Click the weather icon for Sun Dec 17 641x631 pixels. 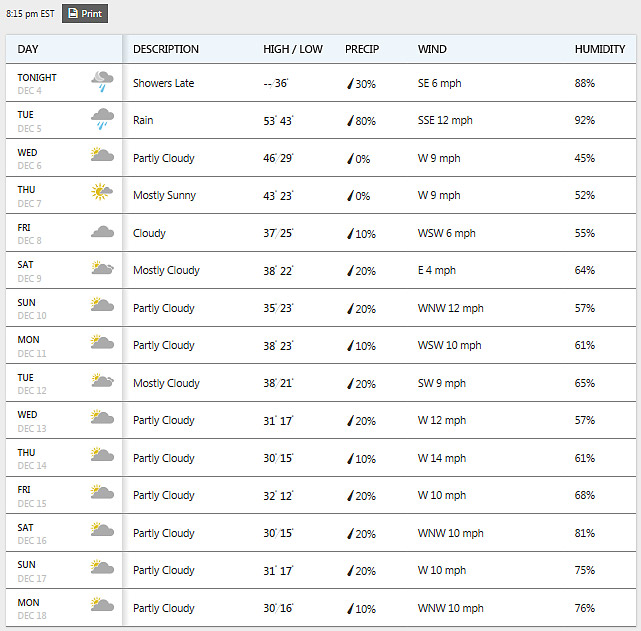pos(102,567)
